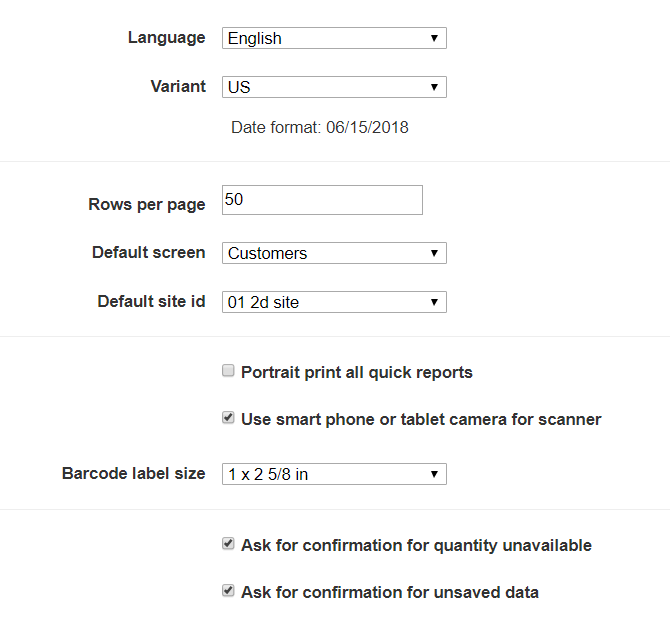Open the Language dropdown showing English
The height and width of the screenshot is (629, 670).
[x=334, y=38]
